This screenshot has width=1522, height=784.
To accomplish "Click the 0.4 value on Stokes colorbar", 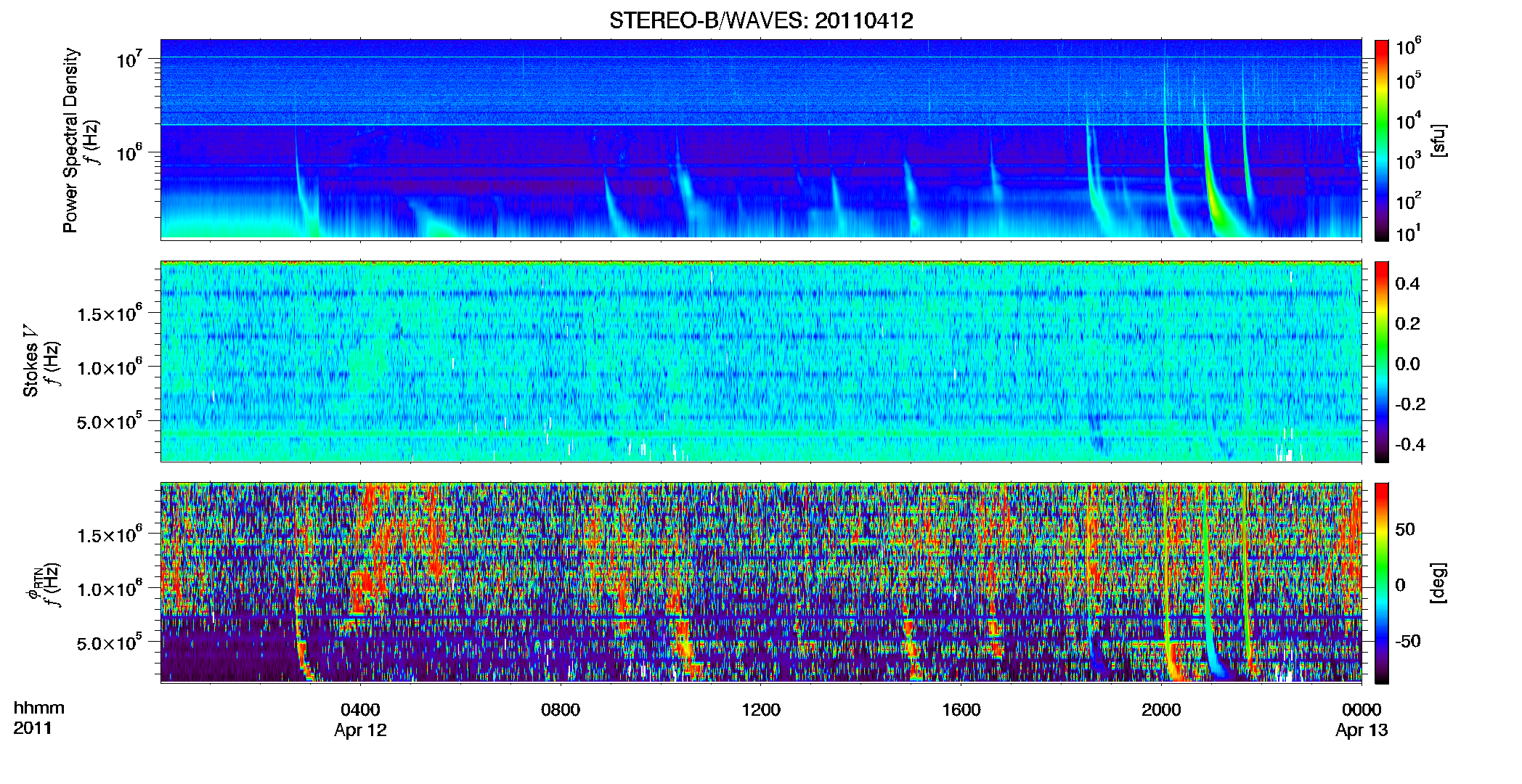I will pyautogui.click(x=1407, y=284).
